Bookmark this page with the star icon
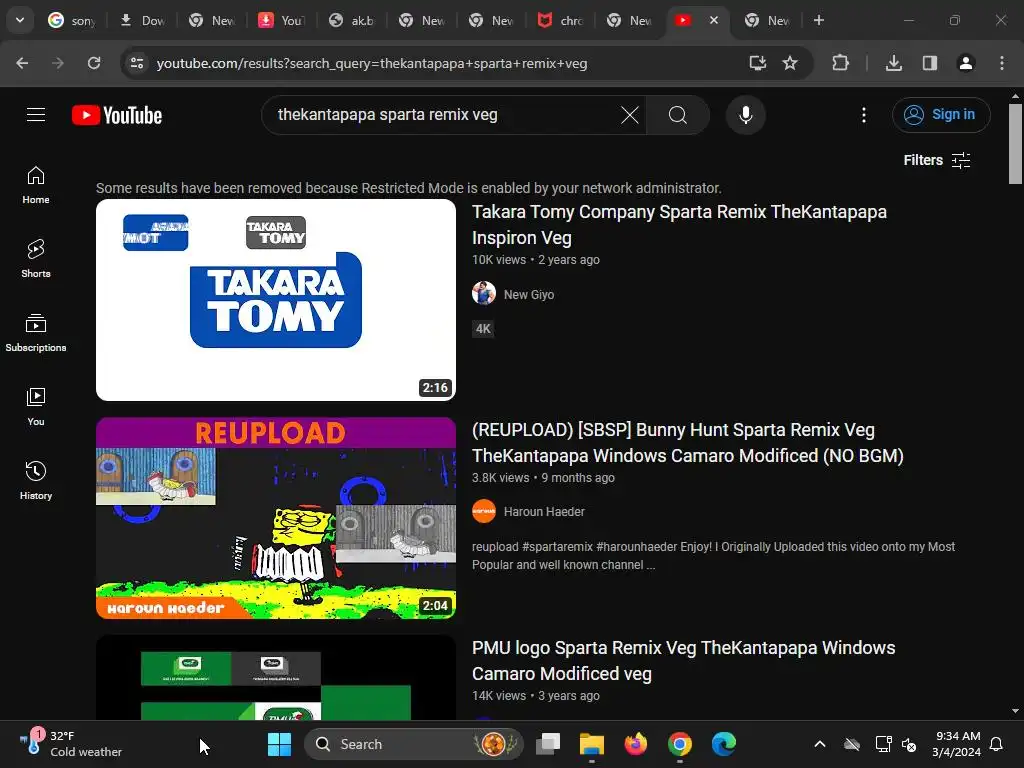The height and width of the screenshot is (768, 1024). pos(790,63)
